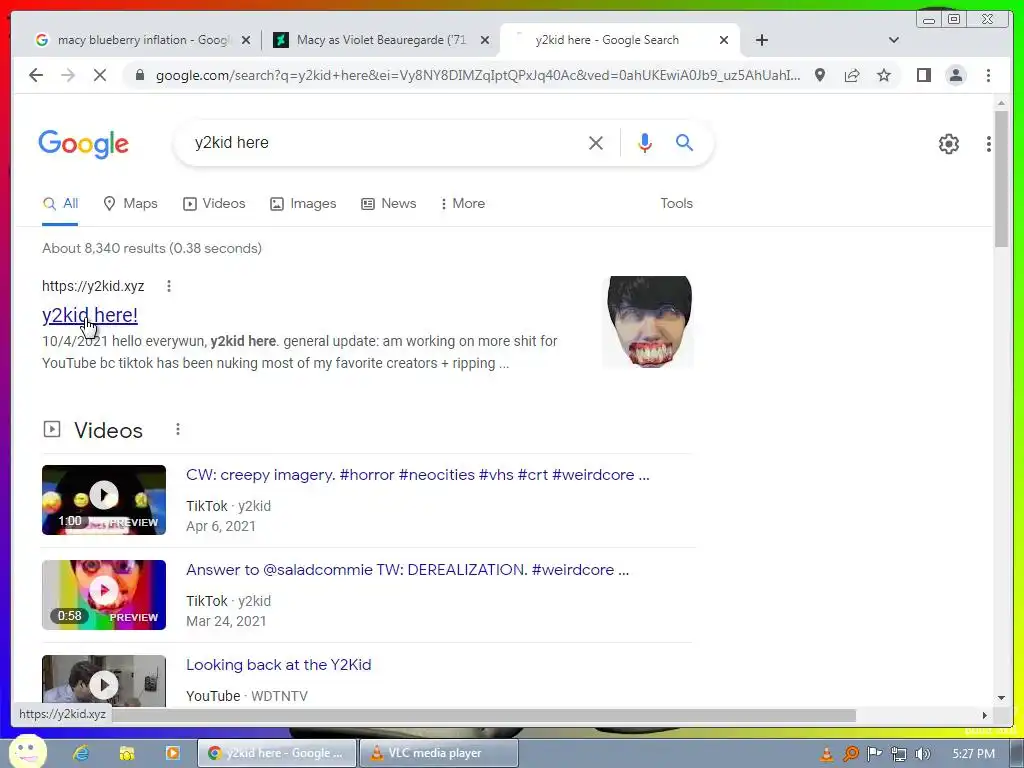
Task: Switch to News search filter
Action: [x=389, y=203]
